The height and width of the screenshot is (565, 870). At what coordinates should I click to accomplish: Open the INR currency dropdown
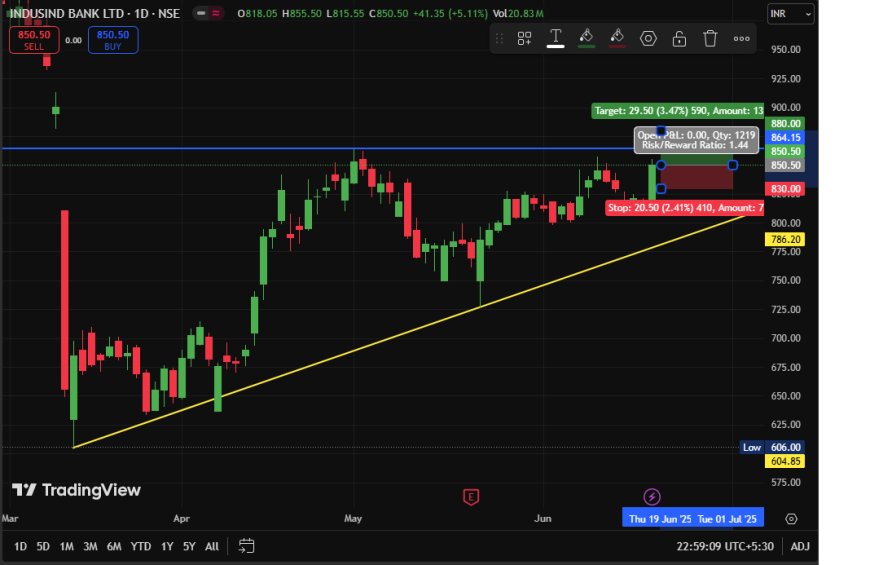click(791, 14)
